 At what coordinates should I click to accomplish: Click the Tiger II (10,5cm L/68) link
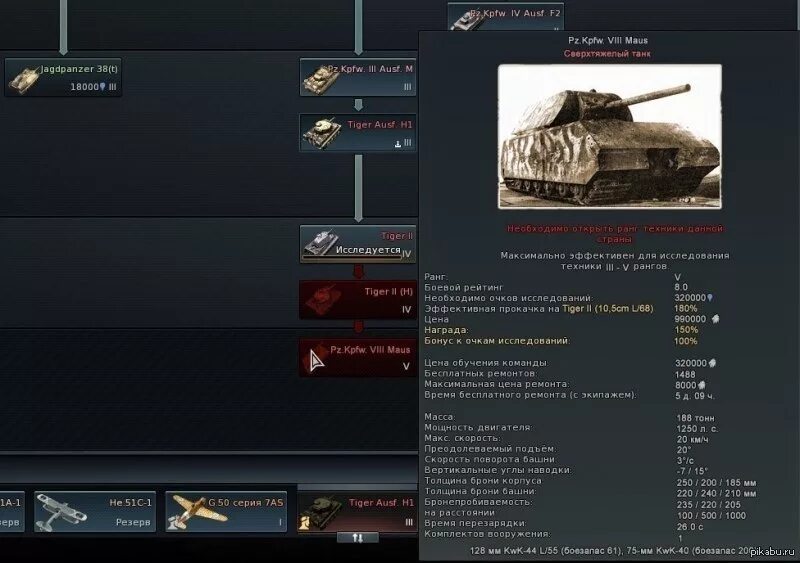(x=608, y=308)
